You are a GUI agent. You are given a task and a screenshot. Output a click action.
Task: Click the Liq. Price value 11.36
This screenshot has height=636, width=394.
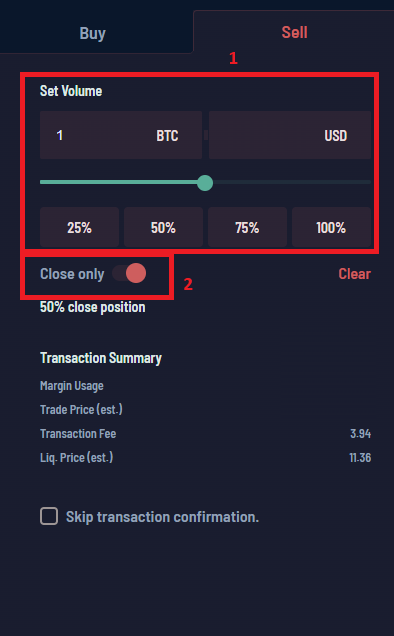(360, 458)
